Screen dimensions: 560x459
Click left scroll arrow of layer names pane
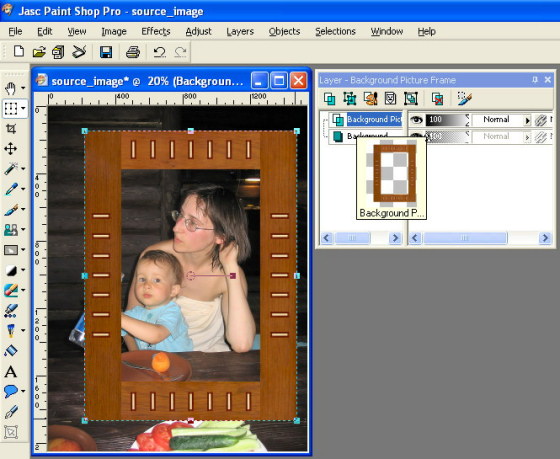tap(327, 238)
